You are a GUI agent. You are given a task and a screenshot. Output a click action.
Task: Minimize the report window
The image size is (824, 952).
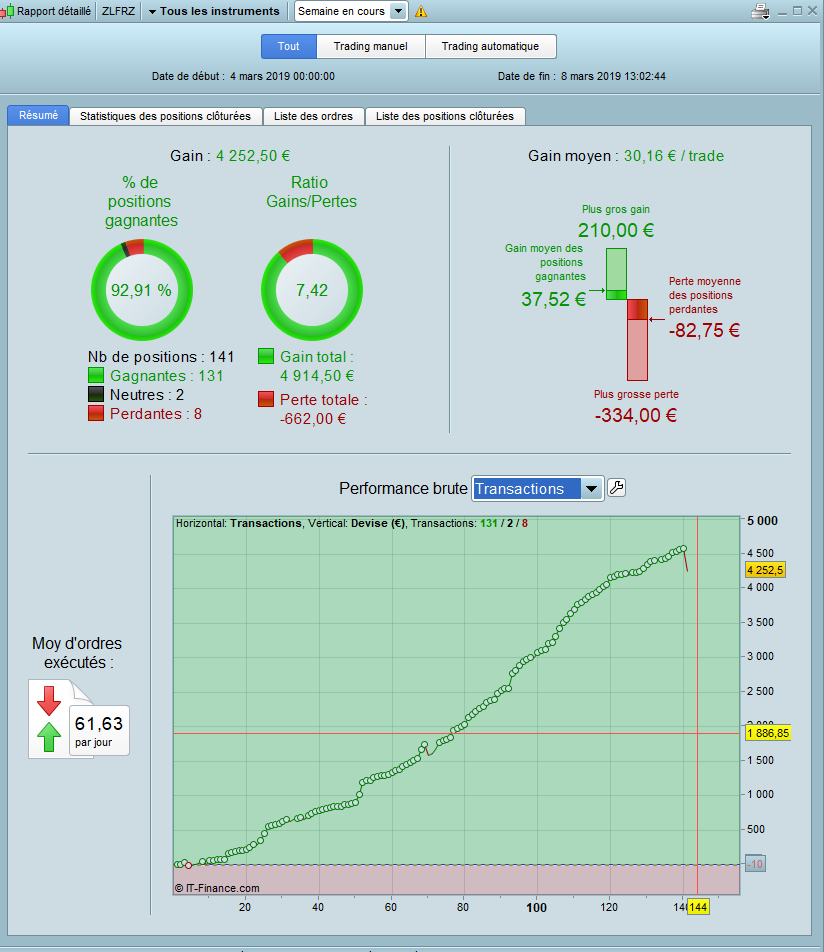point(783,12)
